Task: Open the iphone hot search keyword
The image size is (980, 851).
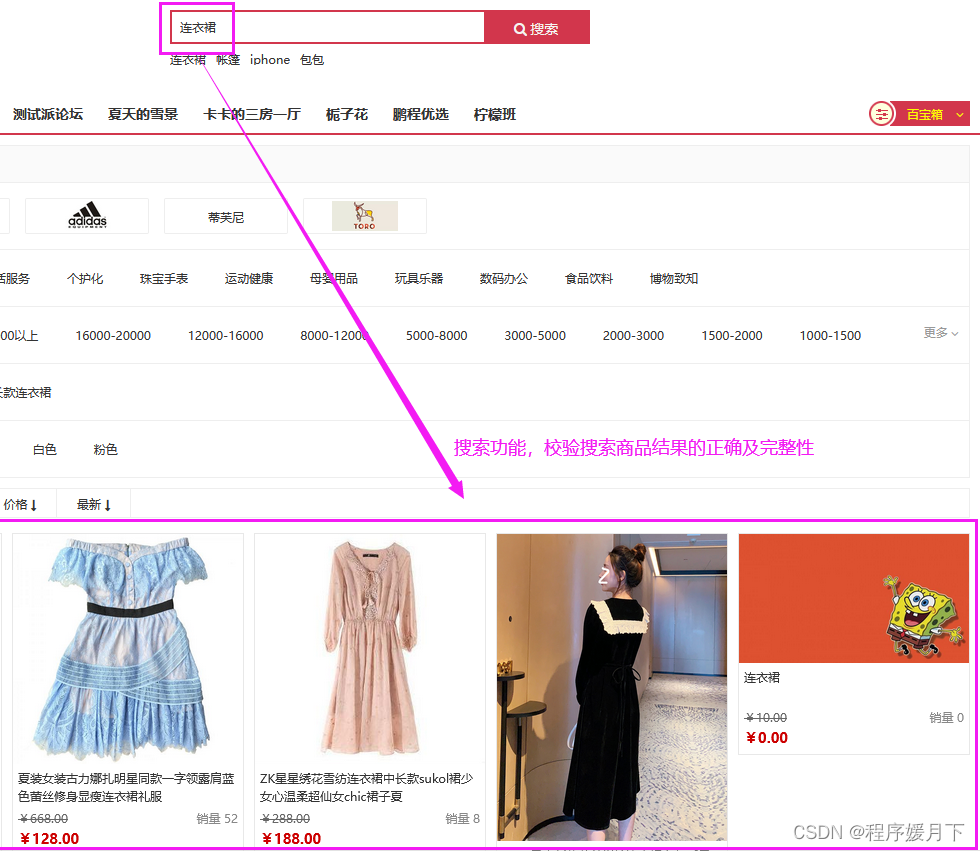Action: pyautogui.click(x=269, y=60)
